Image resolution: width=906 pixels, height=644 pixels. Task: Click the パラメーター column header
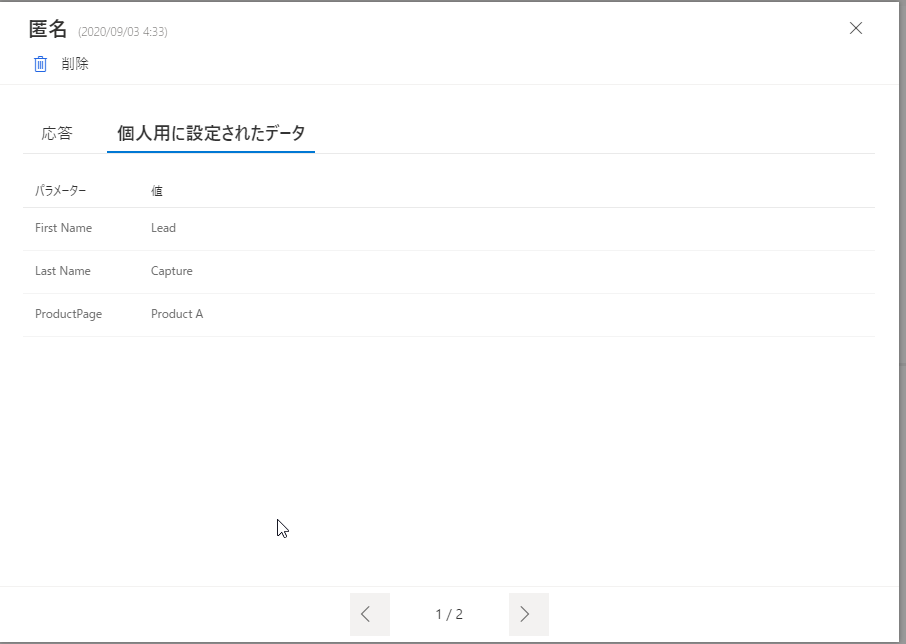point(61,191)
